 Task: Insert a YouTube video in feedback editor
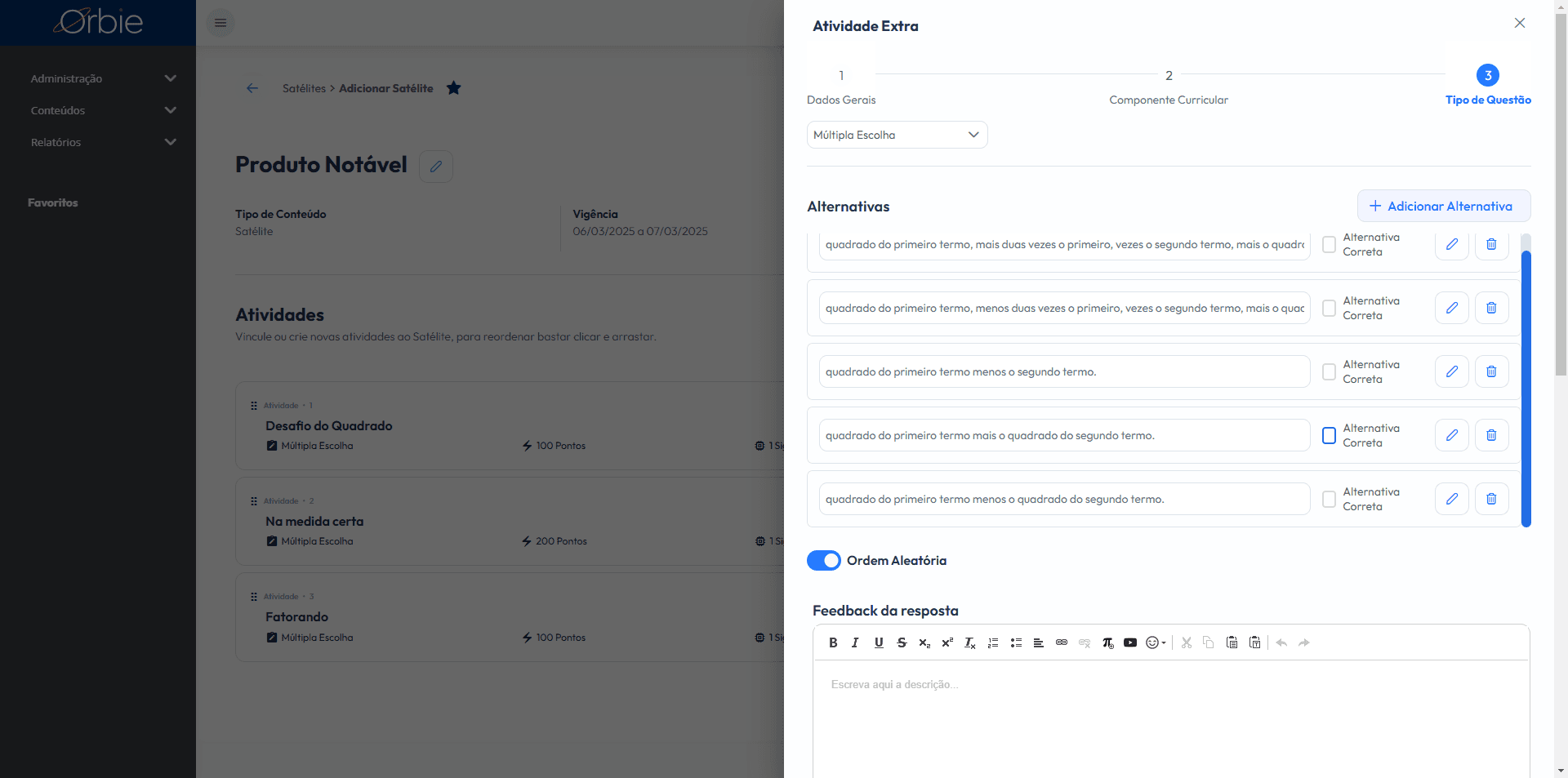(1130, 642)
